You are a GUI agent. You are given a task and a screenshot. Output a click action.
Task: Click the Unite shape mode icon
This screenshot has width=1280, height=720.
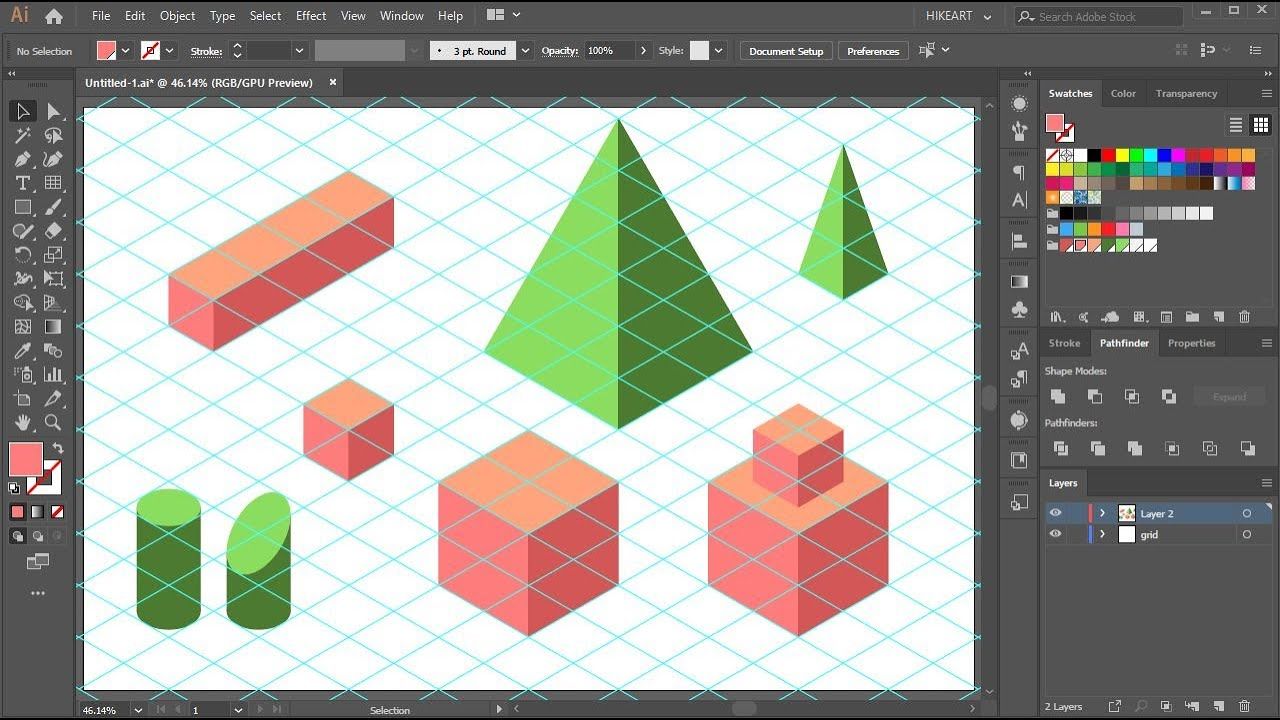pos(1058,396)
